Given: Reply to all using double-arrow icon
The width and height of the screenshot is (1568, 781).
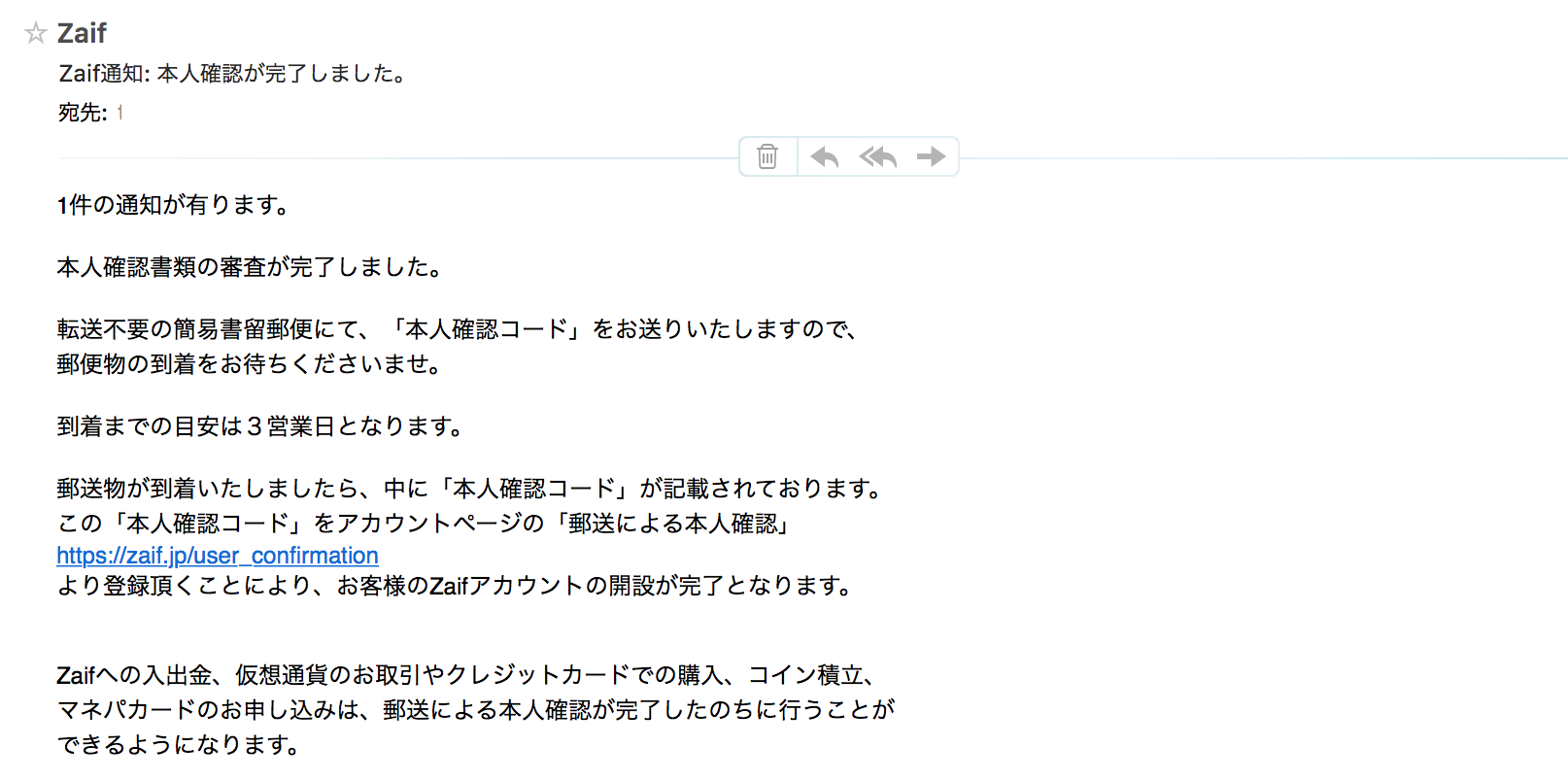Looking at the screenshot, I should click(x=878, y=156).
